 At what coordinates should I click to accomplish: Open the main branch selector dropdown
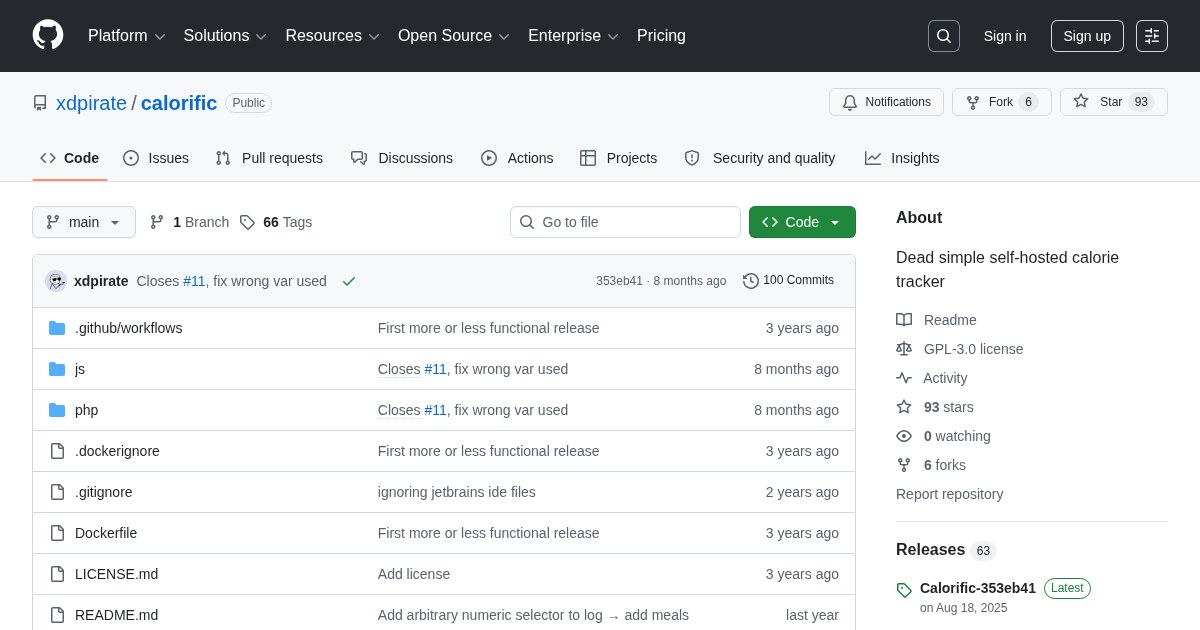84,222
